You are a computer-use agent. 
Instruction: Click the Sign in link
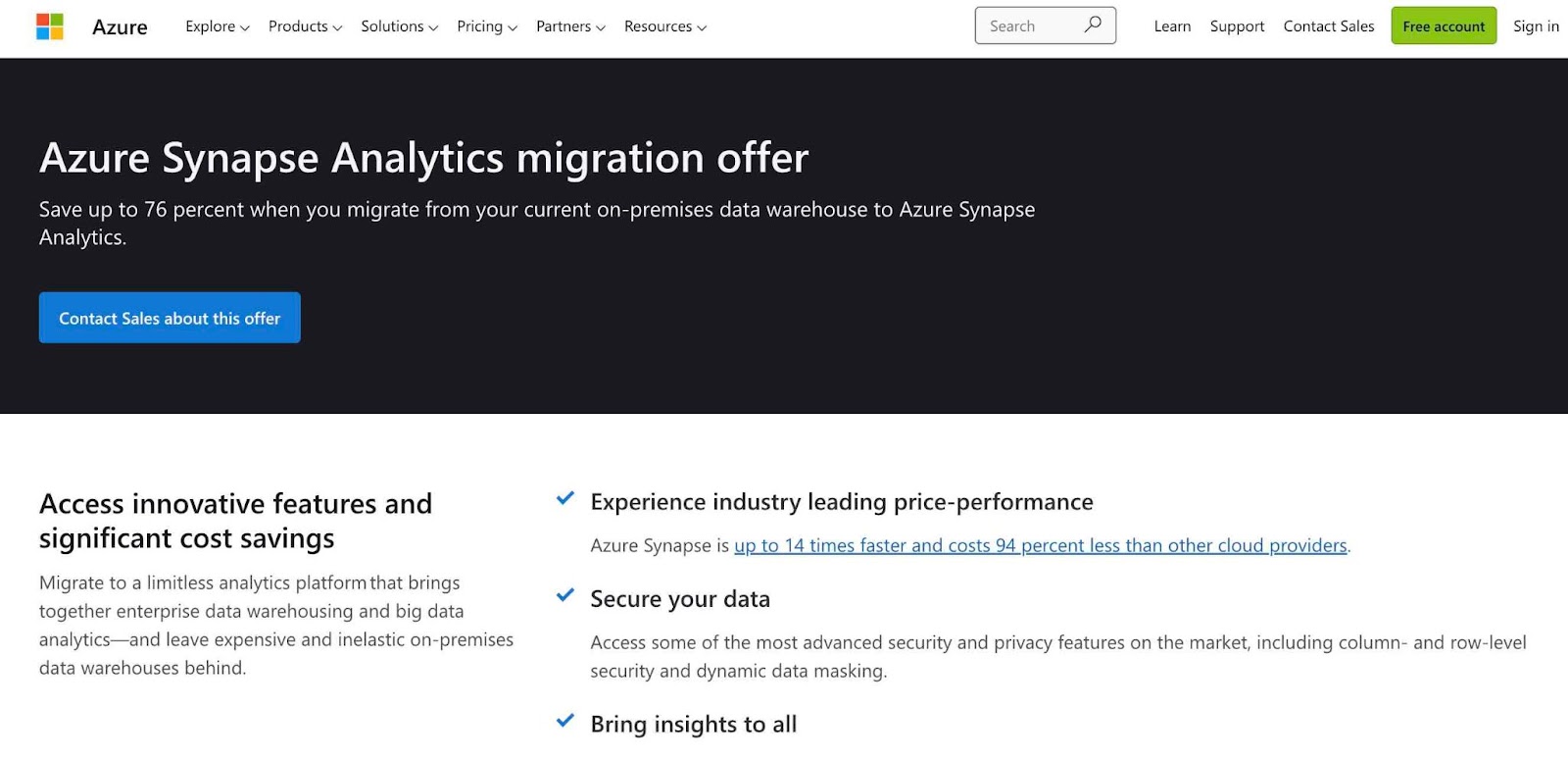coord(1536,26)
